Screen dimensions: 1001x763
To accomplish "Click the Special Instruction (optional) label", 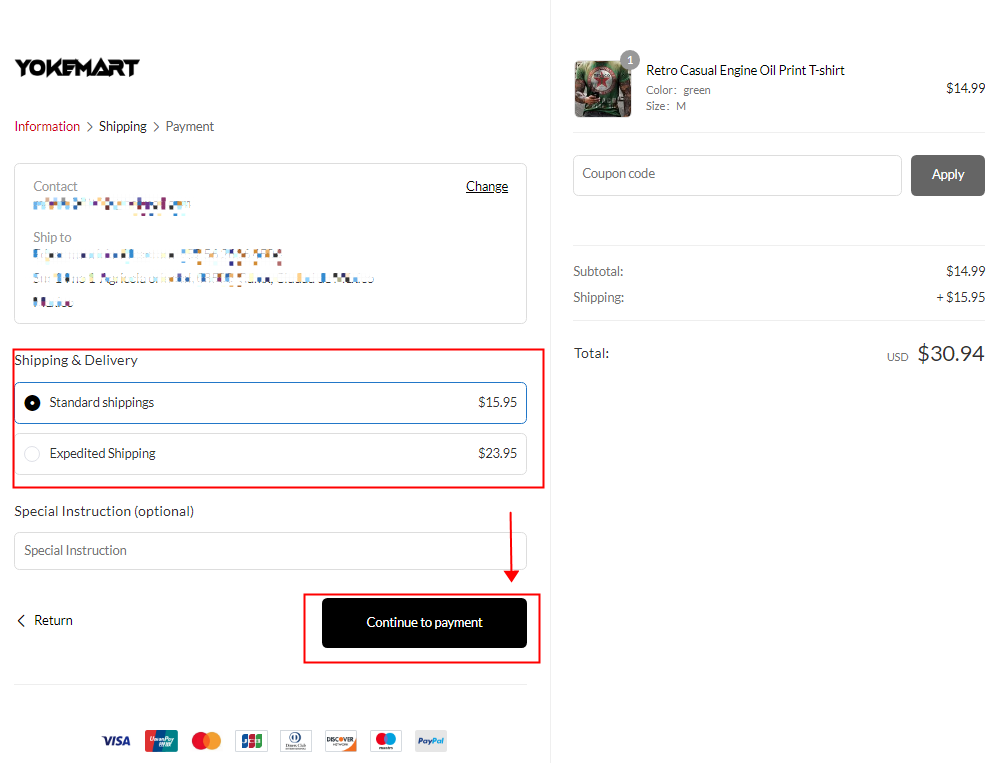I will (104, 511).
